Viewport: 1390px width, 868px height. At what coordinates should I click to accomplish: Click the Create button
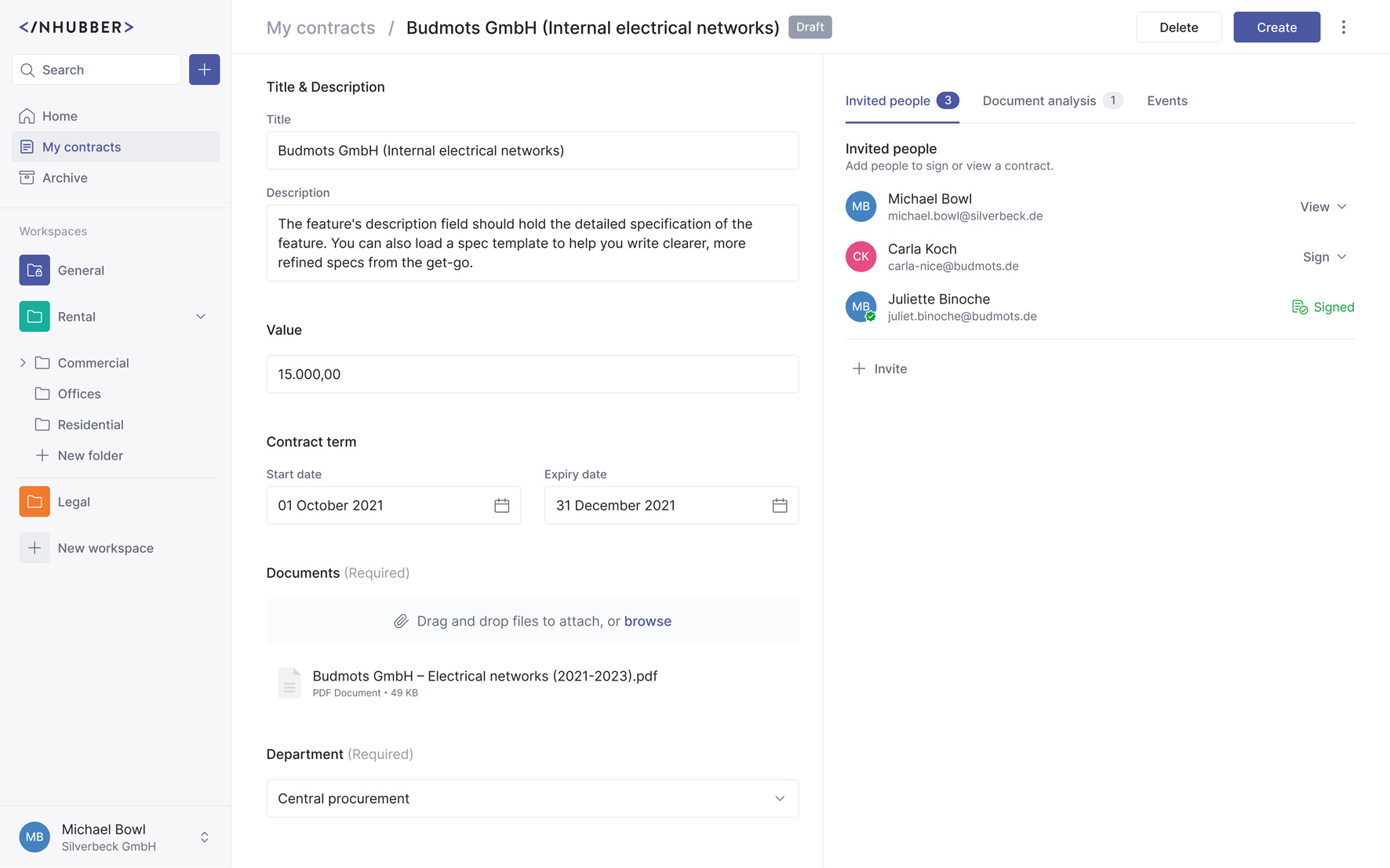point(1276,27)
